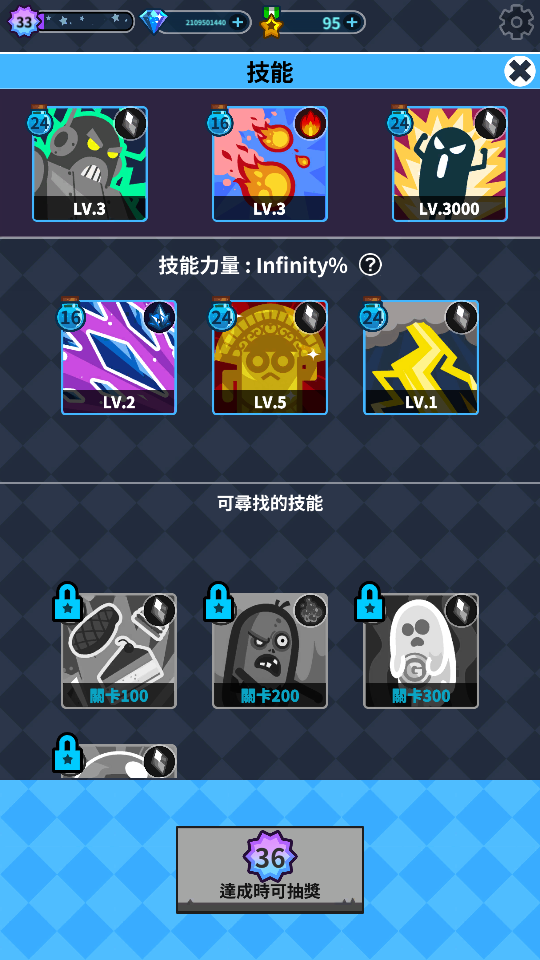540x960 pixels.
Task: Click the purple level 33 badge
Action: (x=24, y=22)
